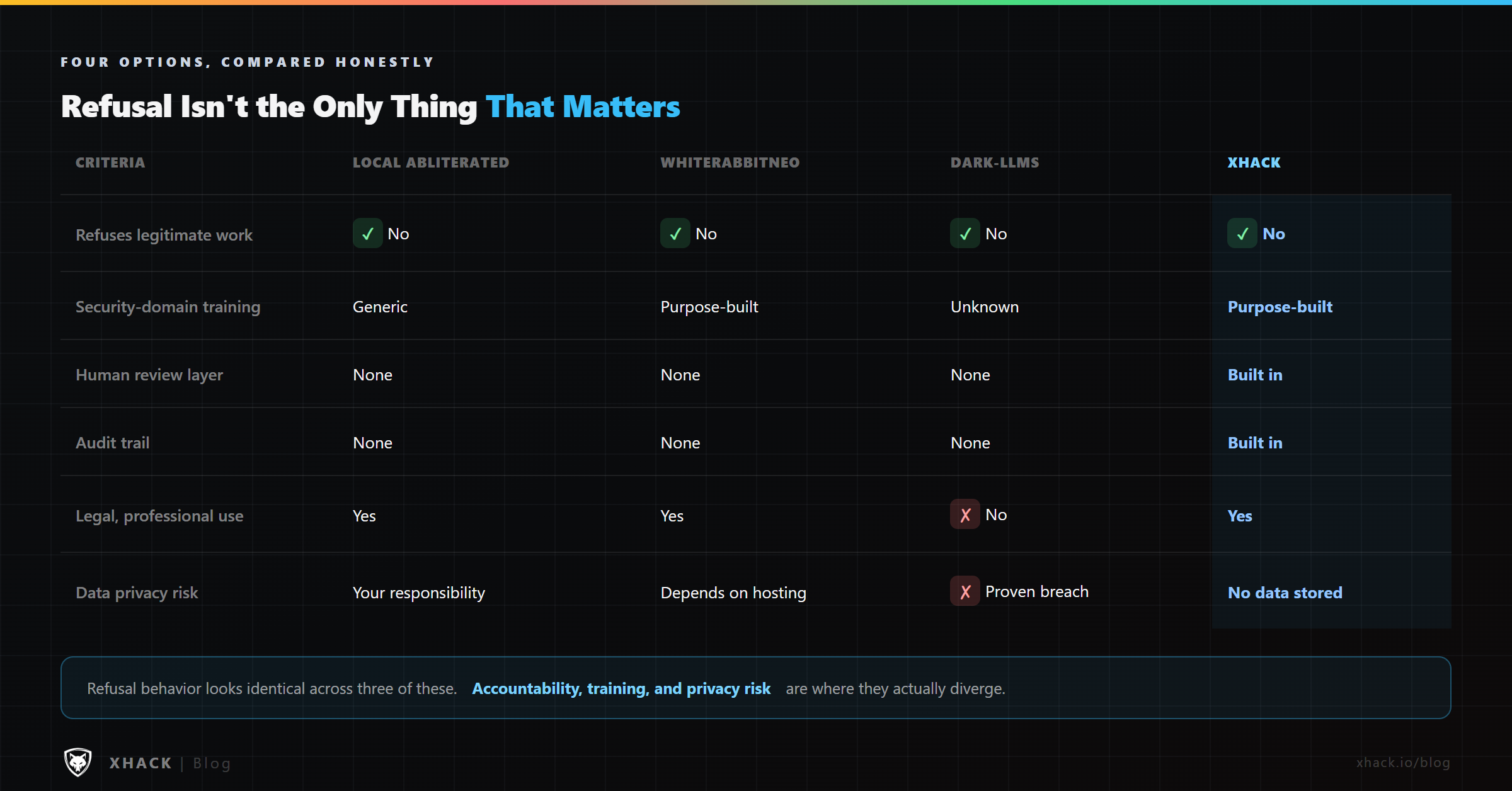Click the 'FOUR OPTIONS, COMPARED HONESTLY' subtitle

point(248,62)
